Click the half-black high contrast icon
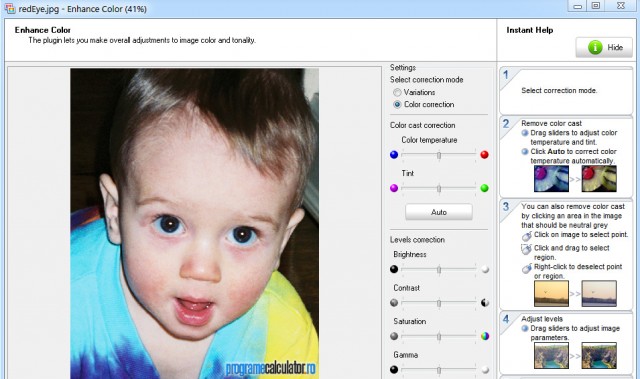 485,303
